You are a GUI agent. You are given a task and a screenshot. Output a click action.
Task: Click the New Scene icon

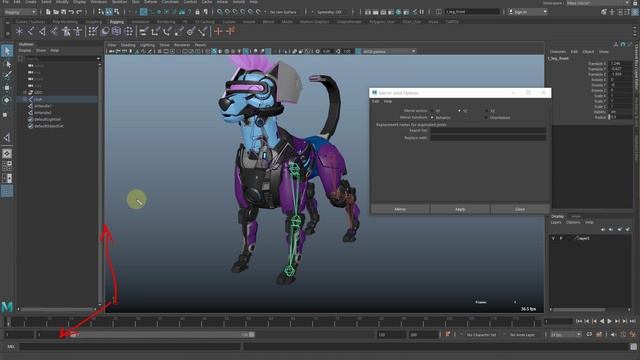(x=48, y=12)
